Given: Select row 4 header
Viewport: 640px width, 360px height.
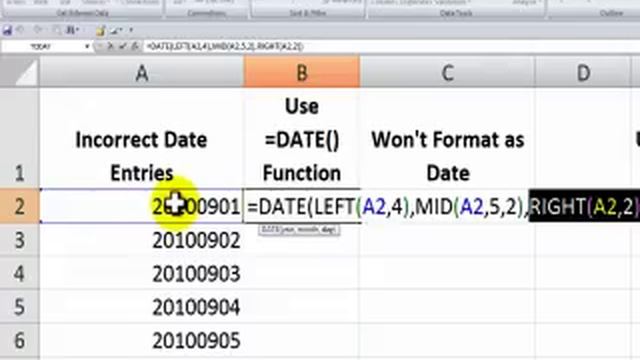Looking at the screenshot, I should (x=20, y=273).
